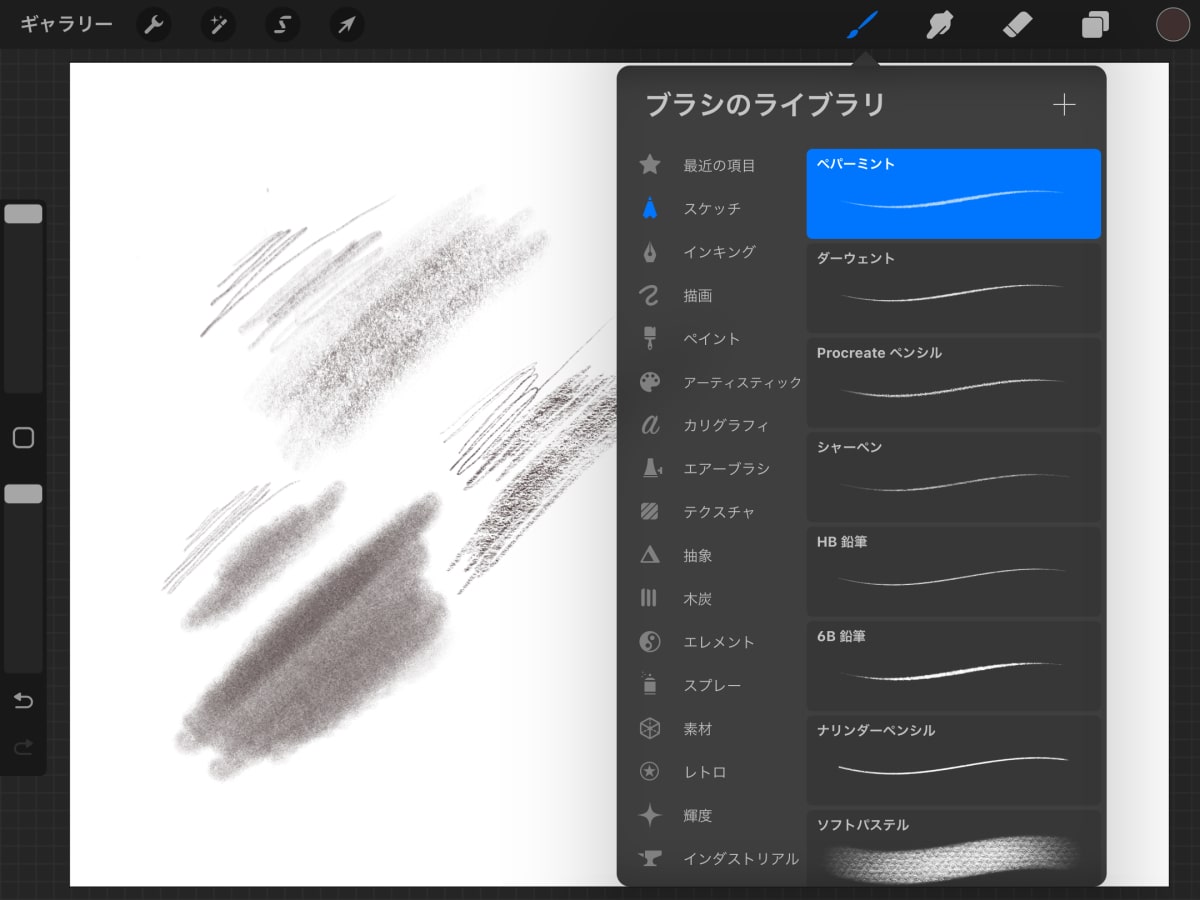Choose the カリグラフィ brush set
Image resolution: width=1200 pixels, height=900 pixels.
point(720,425)
